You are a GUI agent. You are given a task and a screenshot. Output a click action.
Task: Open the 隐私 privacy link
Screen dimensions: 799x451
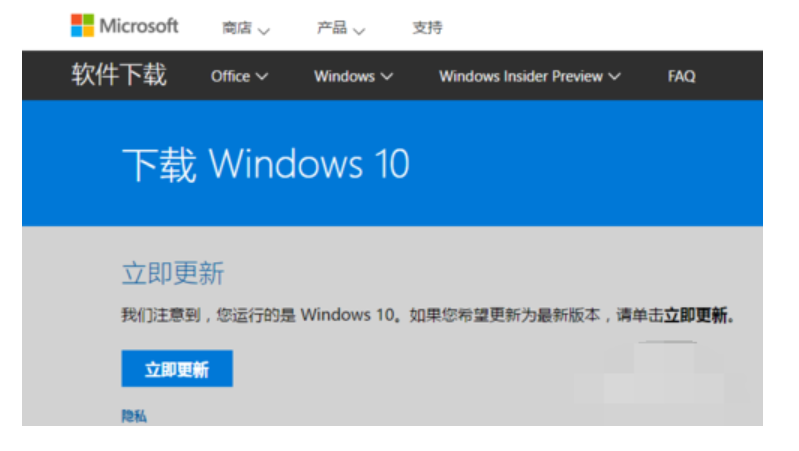134,416
